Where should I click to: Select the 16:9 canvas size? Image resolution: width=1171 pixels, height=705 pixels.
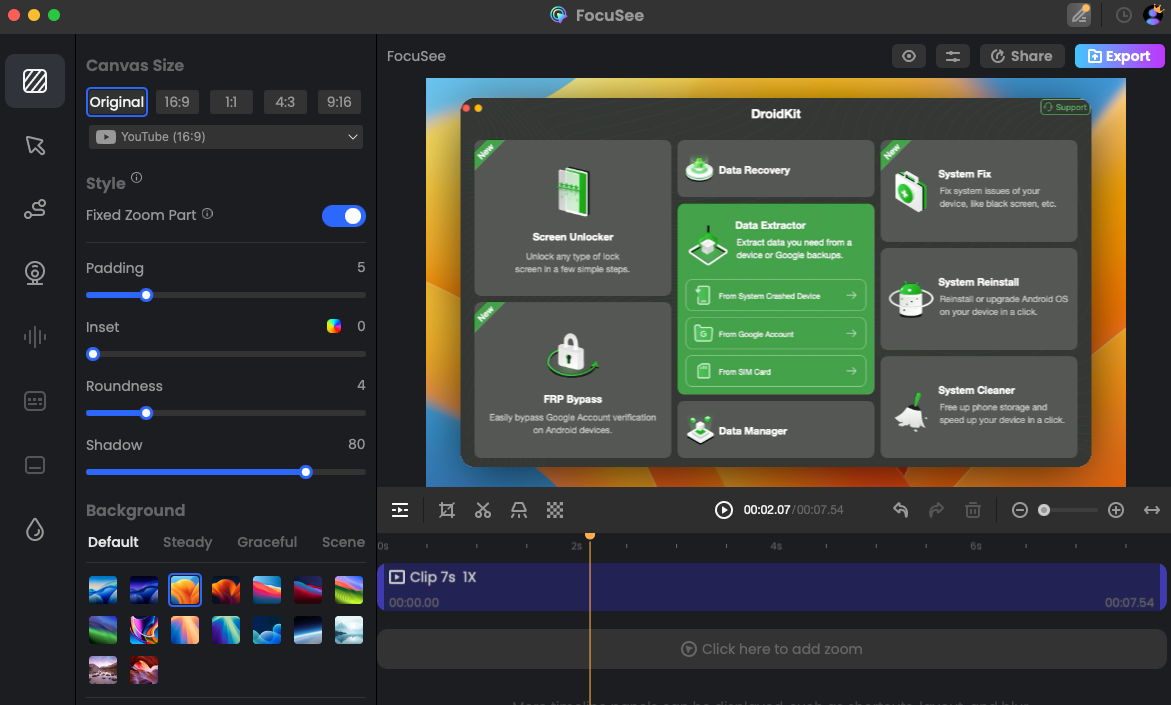pos(177,102)
